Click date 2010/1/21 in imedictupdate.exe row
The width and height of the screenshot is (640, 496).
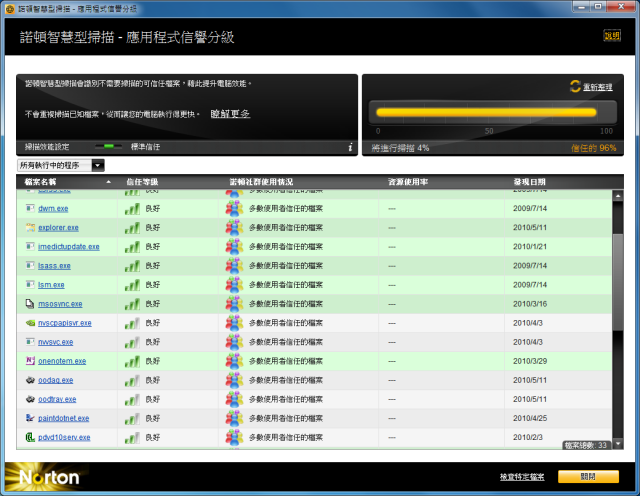pos(530,247)
